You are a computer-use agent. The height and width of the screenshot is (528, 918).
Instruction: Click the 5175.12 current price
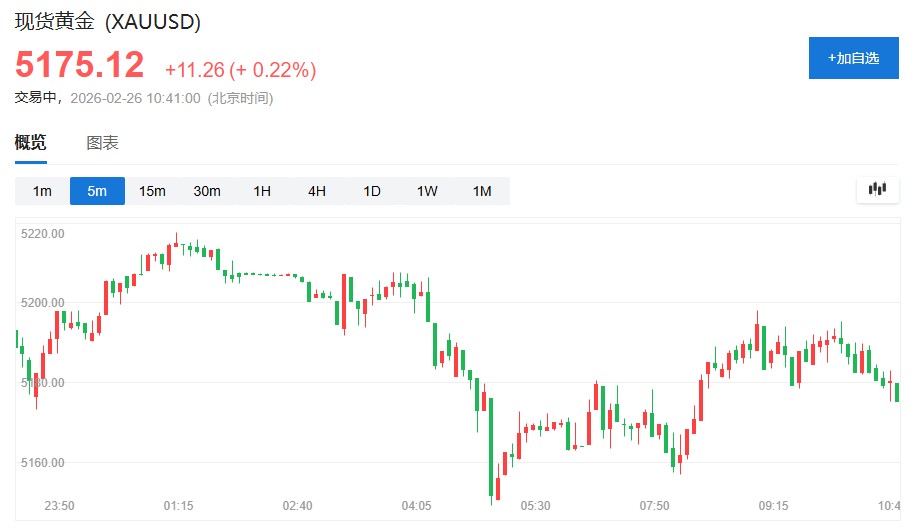point(79,66)
